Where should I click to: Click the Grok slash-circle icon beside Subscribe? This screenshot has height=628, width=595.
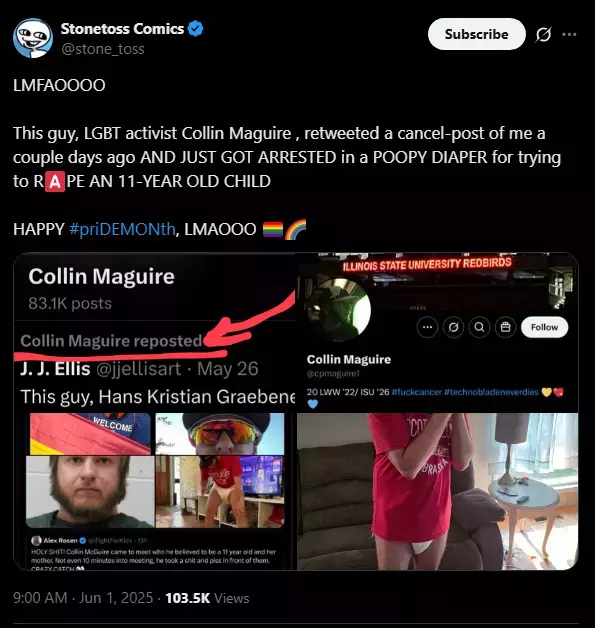543,34
